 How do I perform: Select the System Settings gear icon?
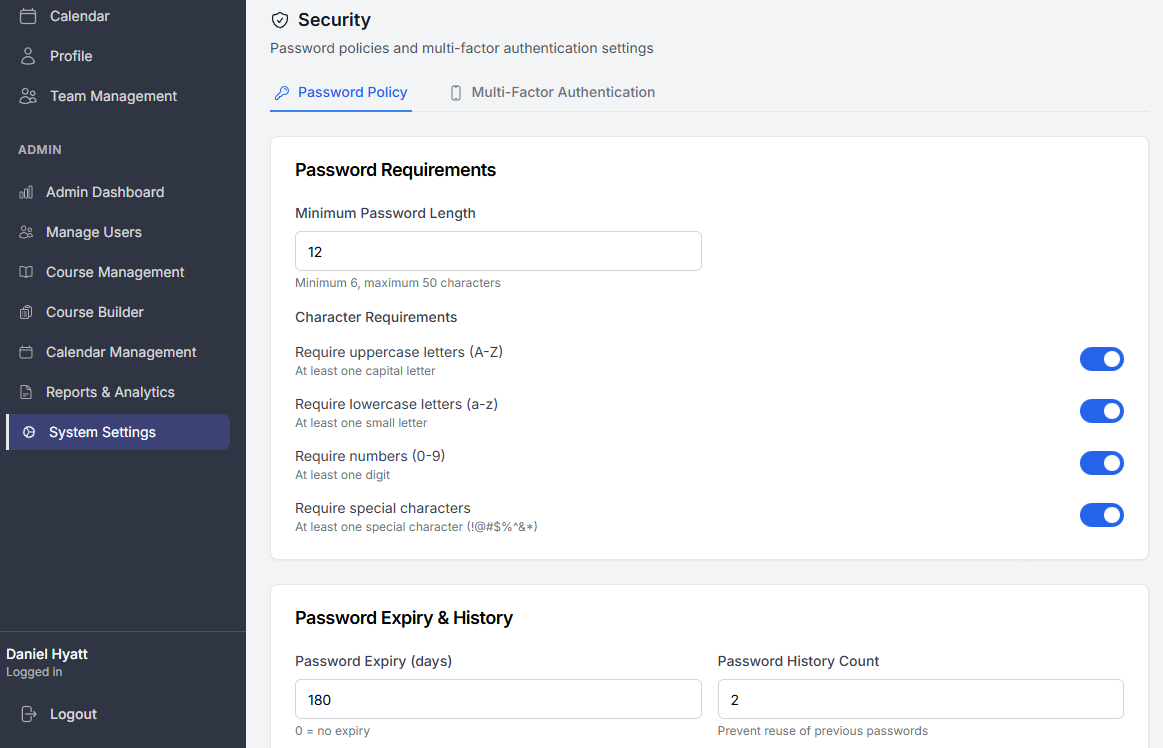click(x=24, y=432)
